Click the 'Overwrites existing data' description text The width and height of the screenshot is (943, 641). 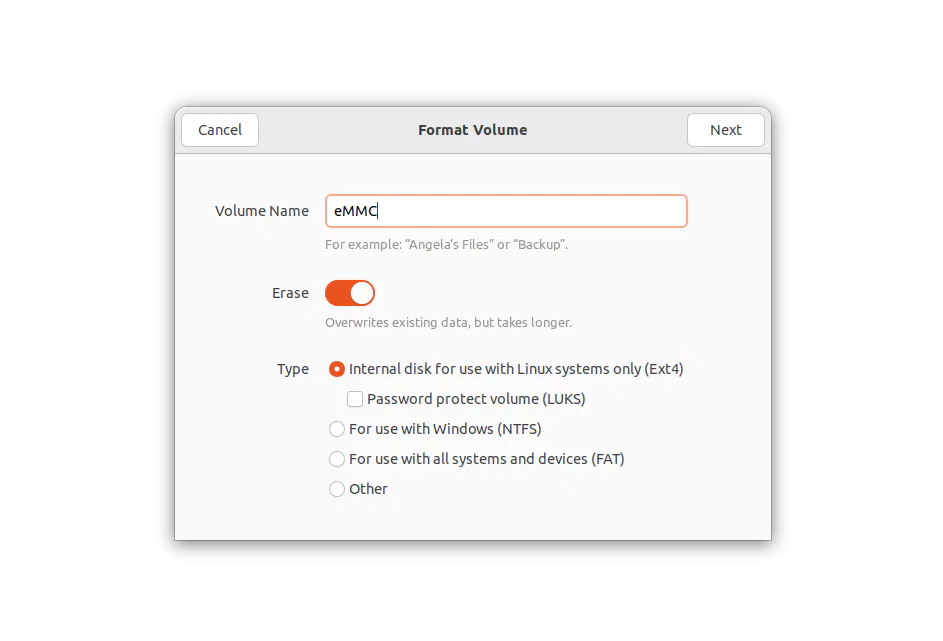tap(448, 322)
